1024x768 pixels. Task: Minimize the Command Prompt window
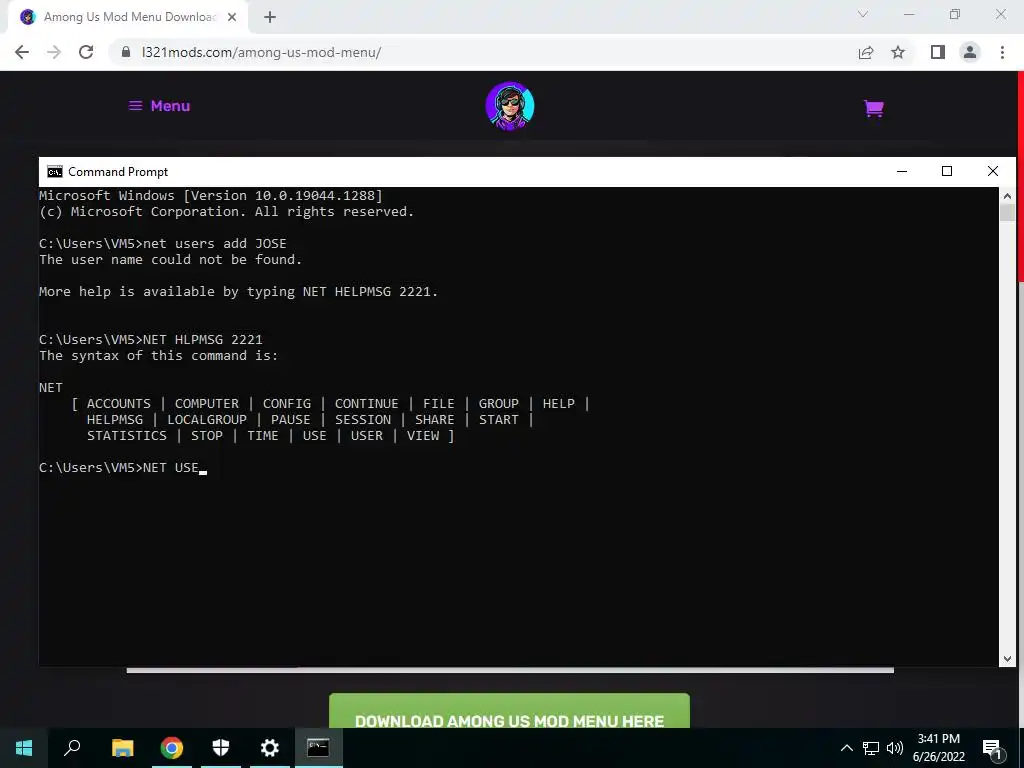click(x=902, y=171)
